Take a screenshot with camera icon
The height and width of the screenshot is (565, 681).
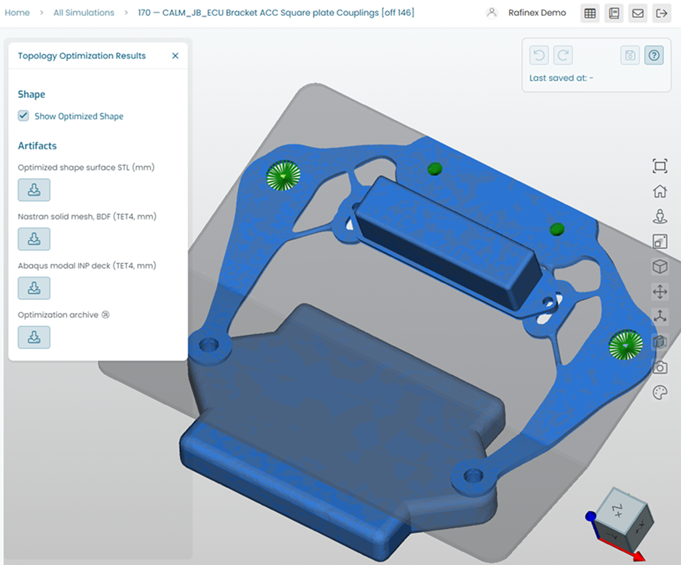[660, 367]
